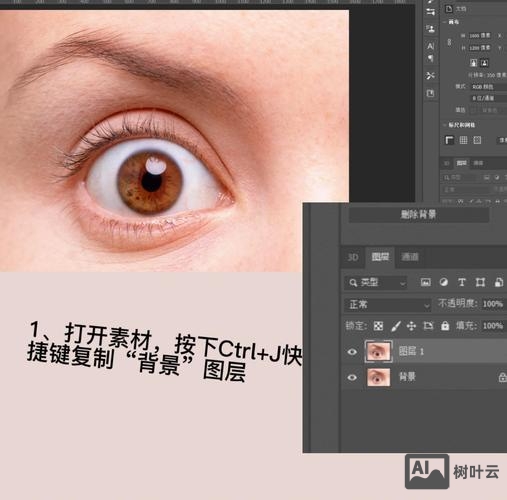Switch to the 图层 tab in enlarged panel
Image resolution: width=507 pixels, height=500 pixels.
click(380, 257)
